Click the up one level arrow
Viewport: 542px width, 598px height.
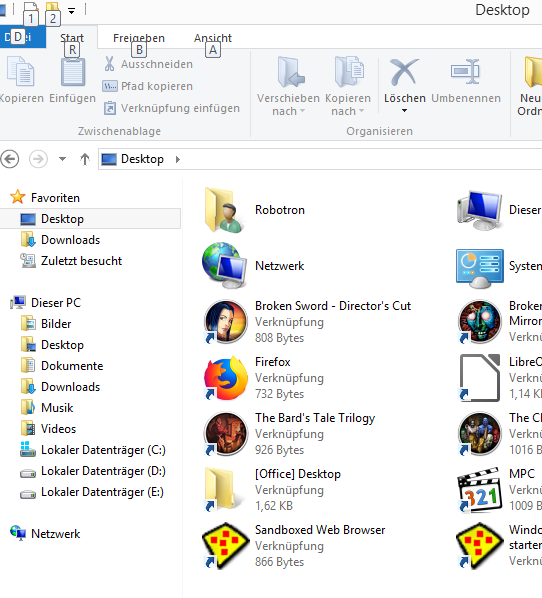click(x=85, y=159)
